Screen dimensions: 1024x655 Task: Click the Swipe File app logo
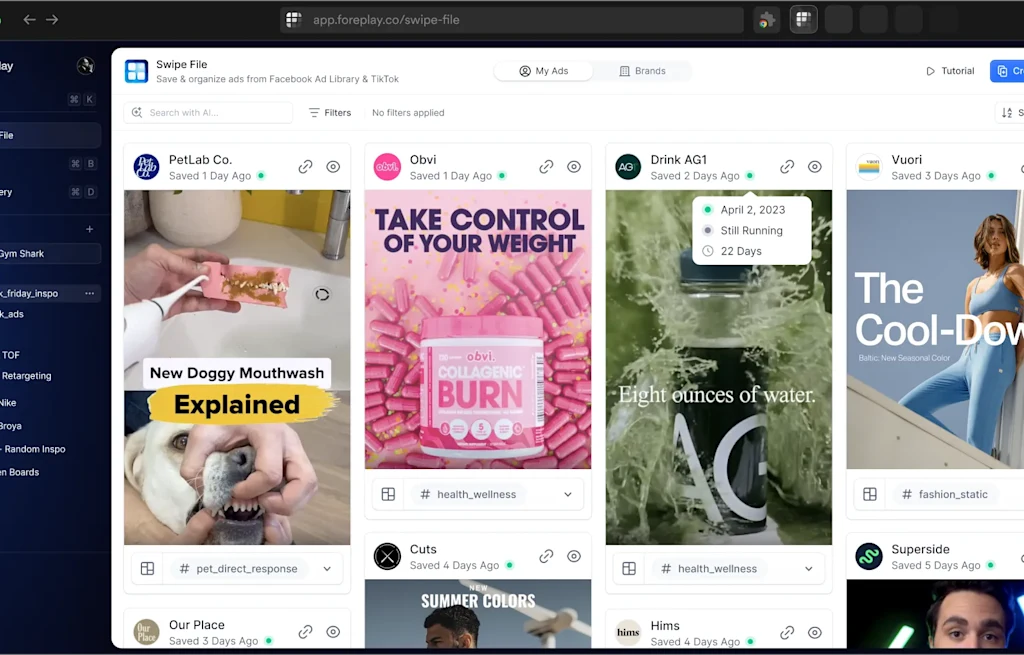(136, 71)
